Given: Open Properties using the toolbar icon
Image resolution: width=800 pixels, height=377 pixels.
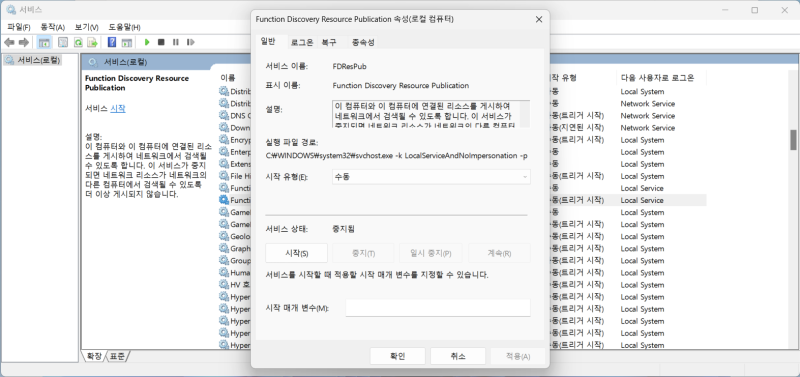Looking at the screenshot, I should pyautogui.click(x=62, y=42).
